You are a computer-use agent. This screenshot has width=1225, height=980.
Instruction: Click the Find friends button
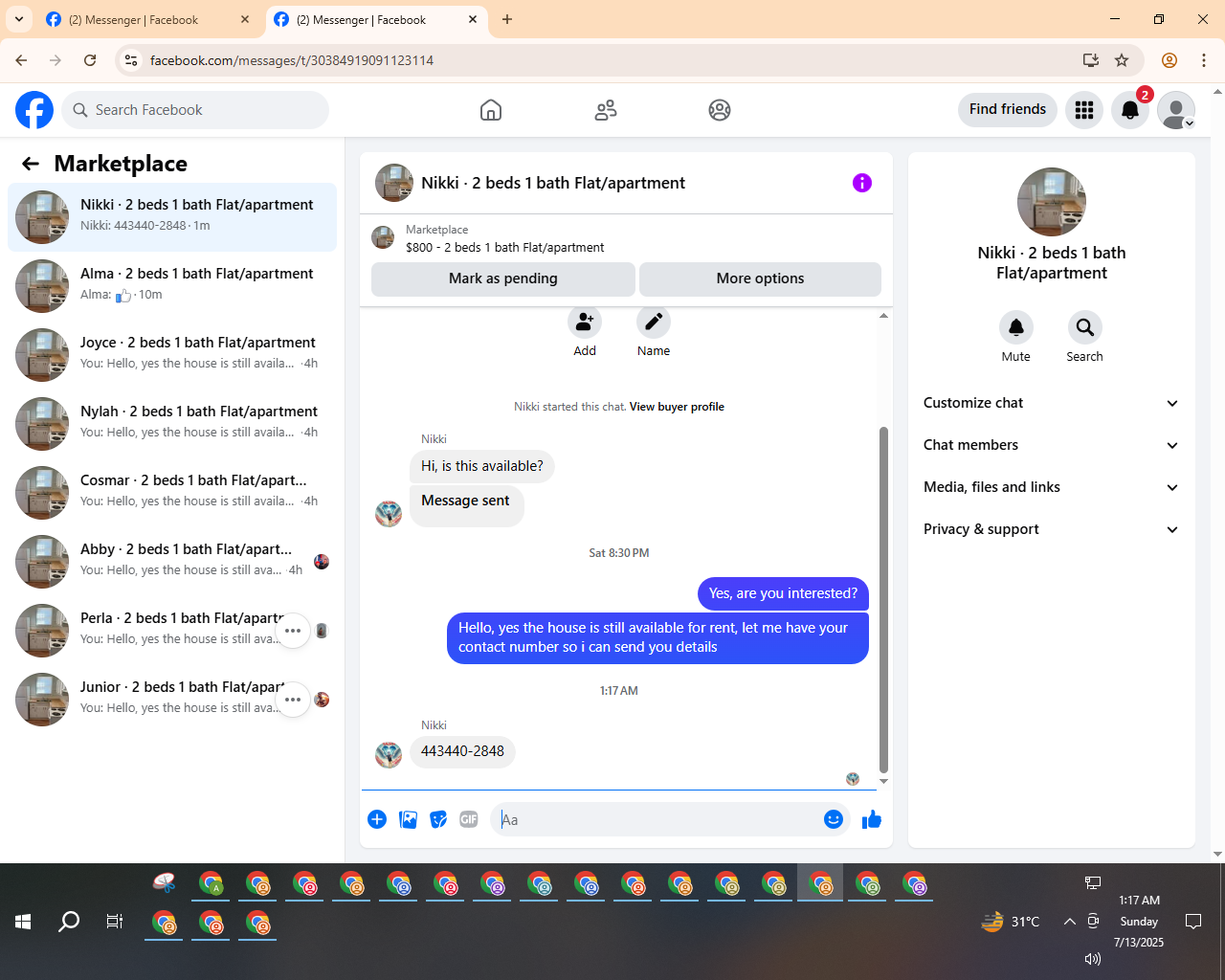click(x=1008, y=109)
